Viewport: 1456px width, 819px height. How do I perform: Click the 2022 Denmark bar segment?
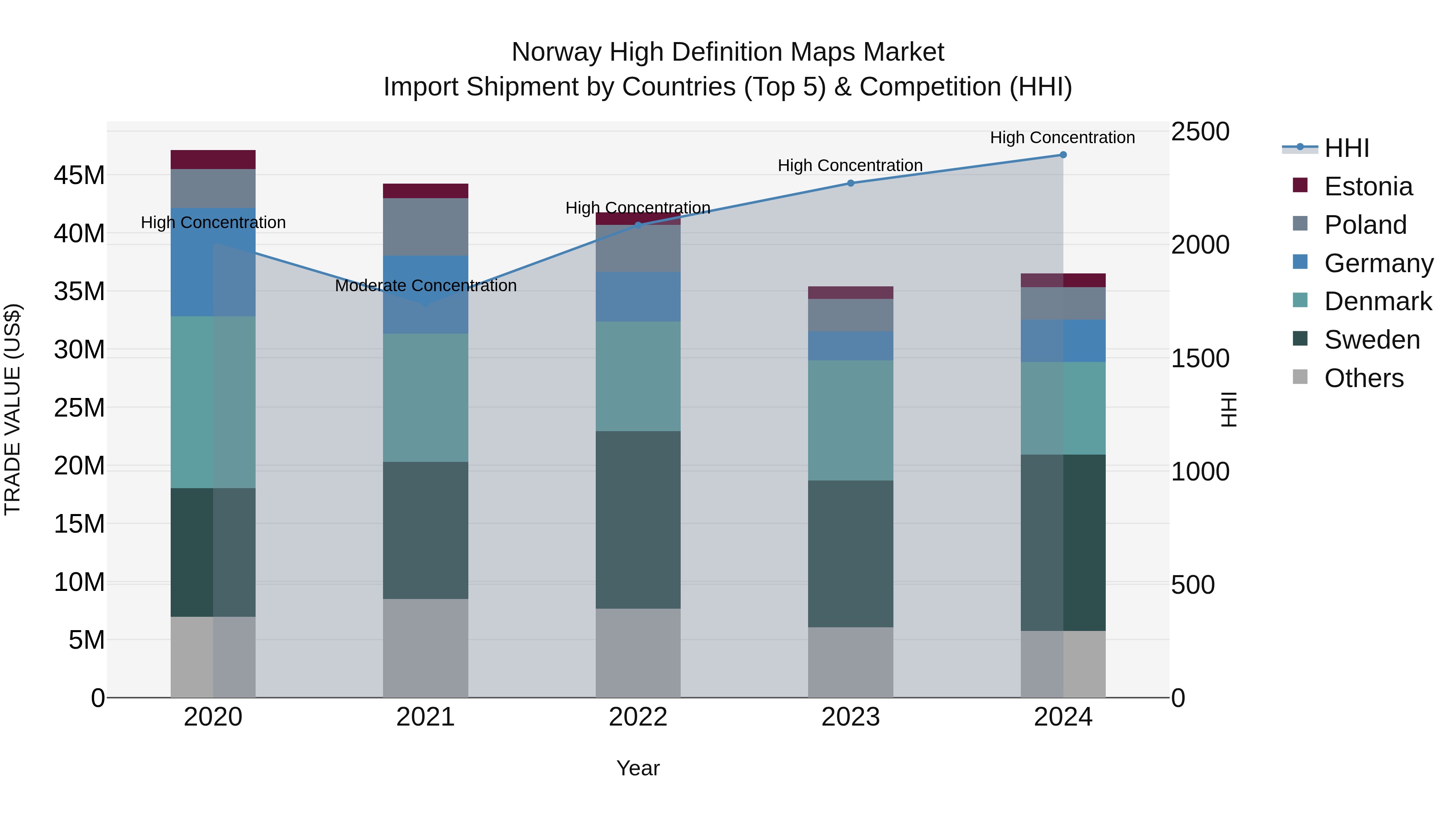pos(638,377)
